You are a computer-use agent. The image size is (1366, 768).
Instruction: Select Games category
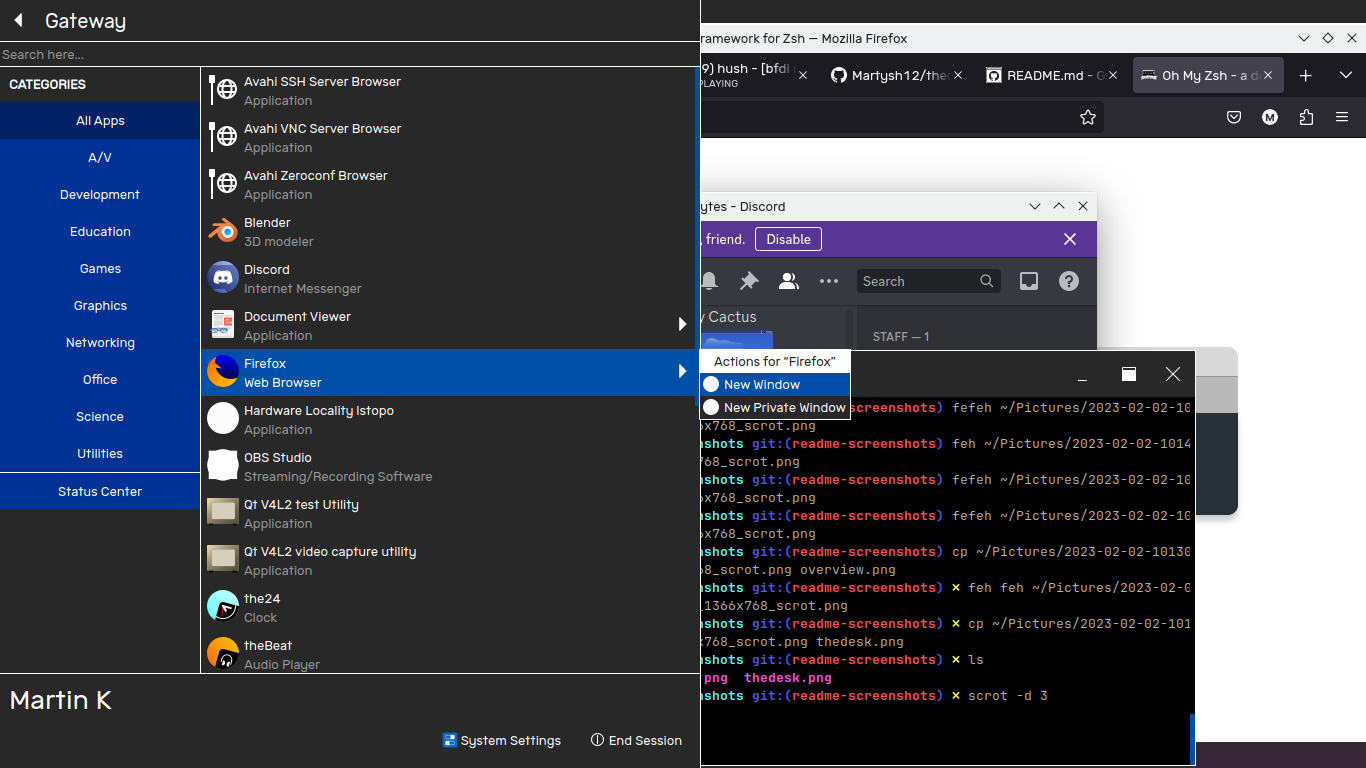tap(100, 268)
